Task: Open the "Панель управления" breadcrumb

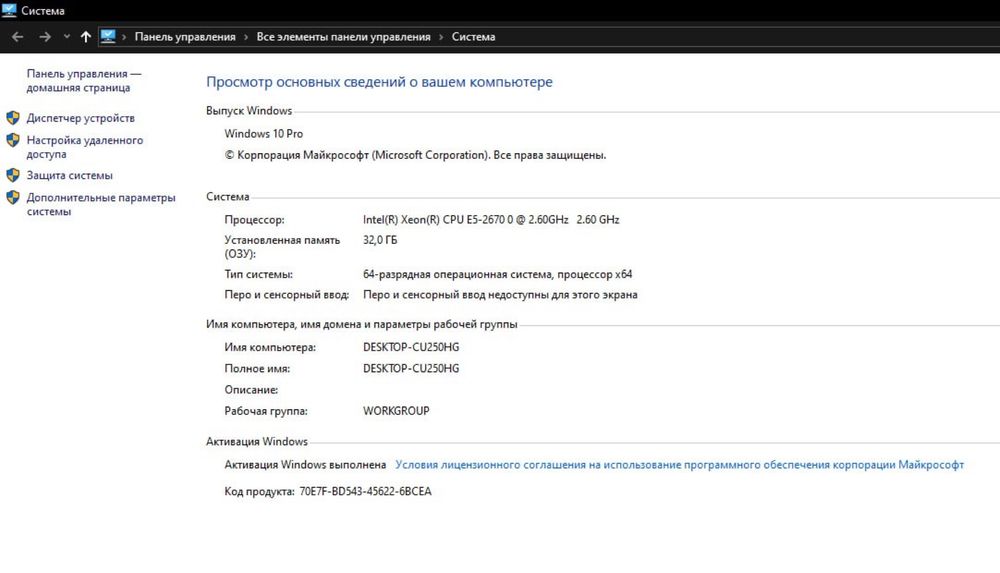Action: point(185,37)
